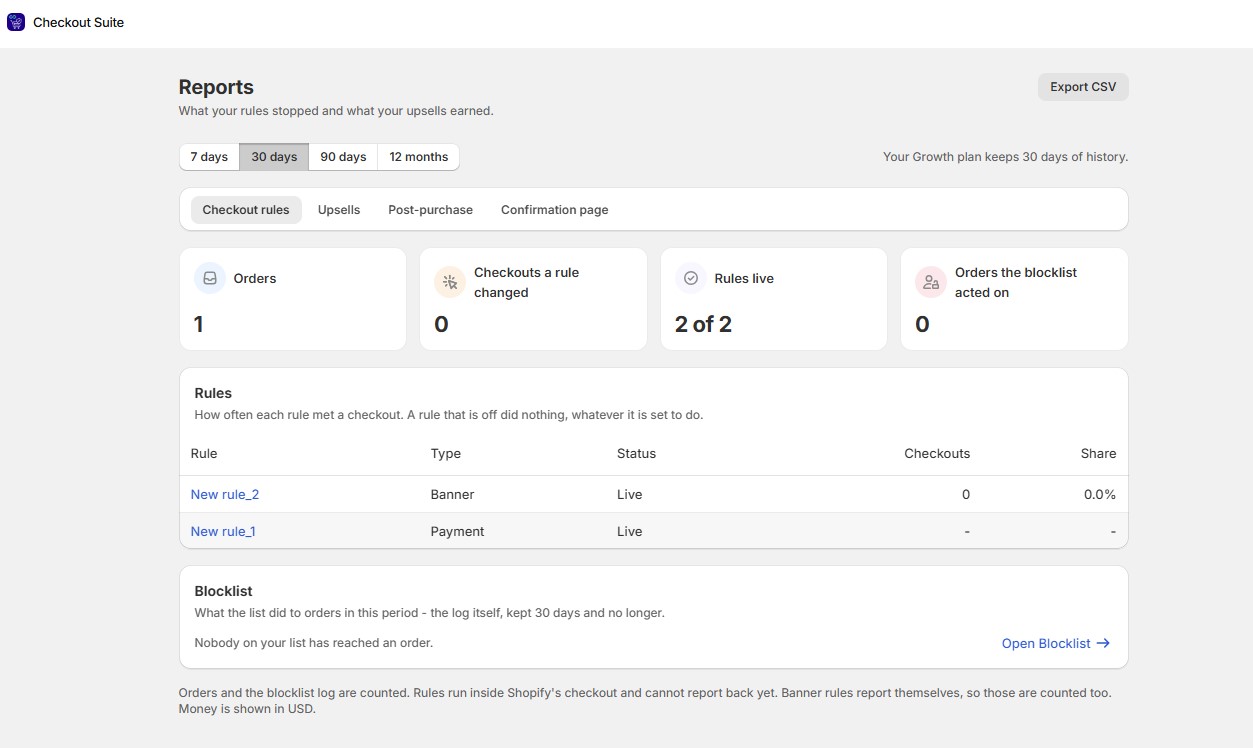This screenshot has width=1253, height=748.
Task: Select the 7 days range
Action: click(x=209, y=157)
